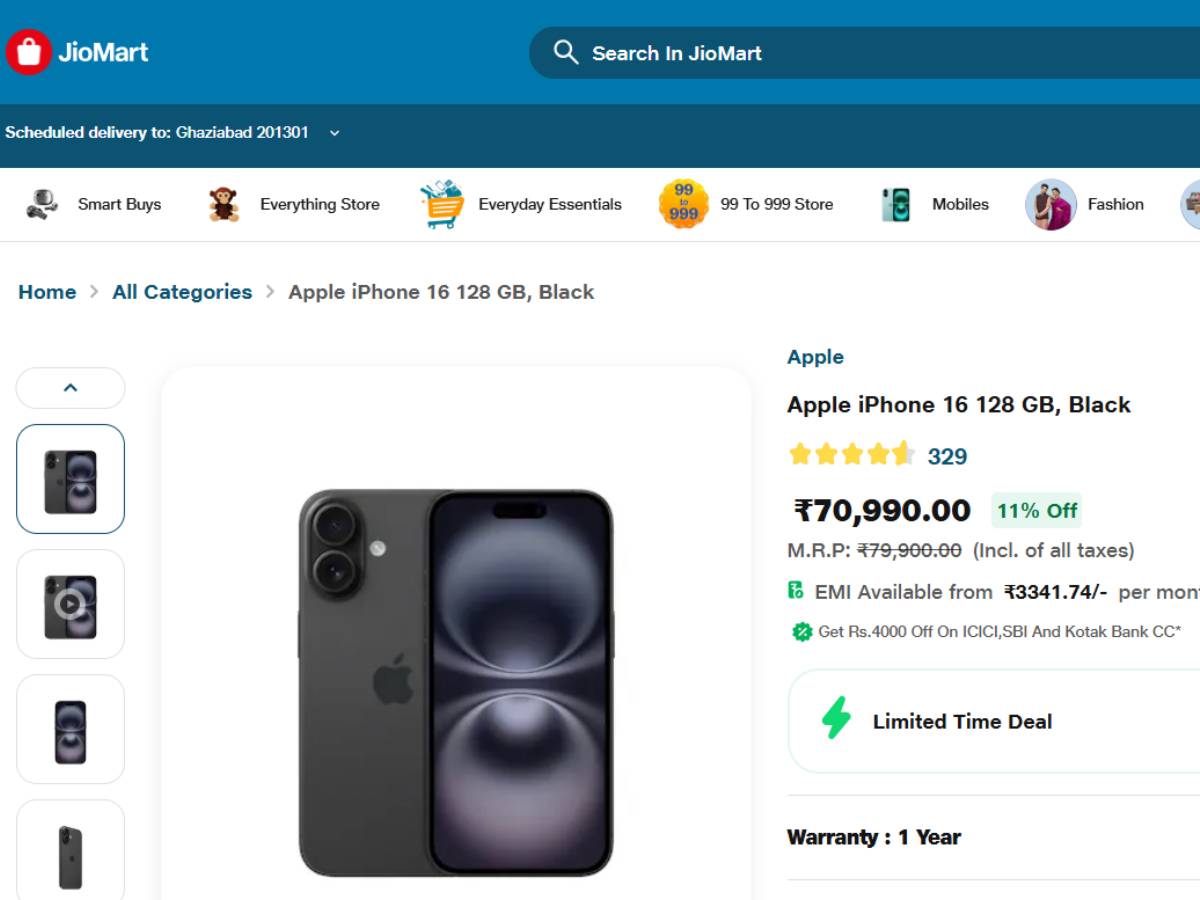Open the Smart Buys category icon
This screenshot has width=1200, height=900.
pyautogui.click(x=42, y=204)
